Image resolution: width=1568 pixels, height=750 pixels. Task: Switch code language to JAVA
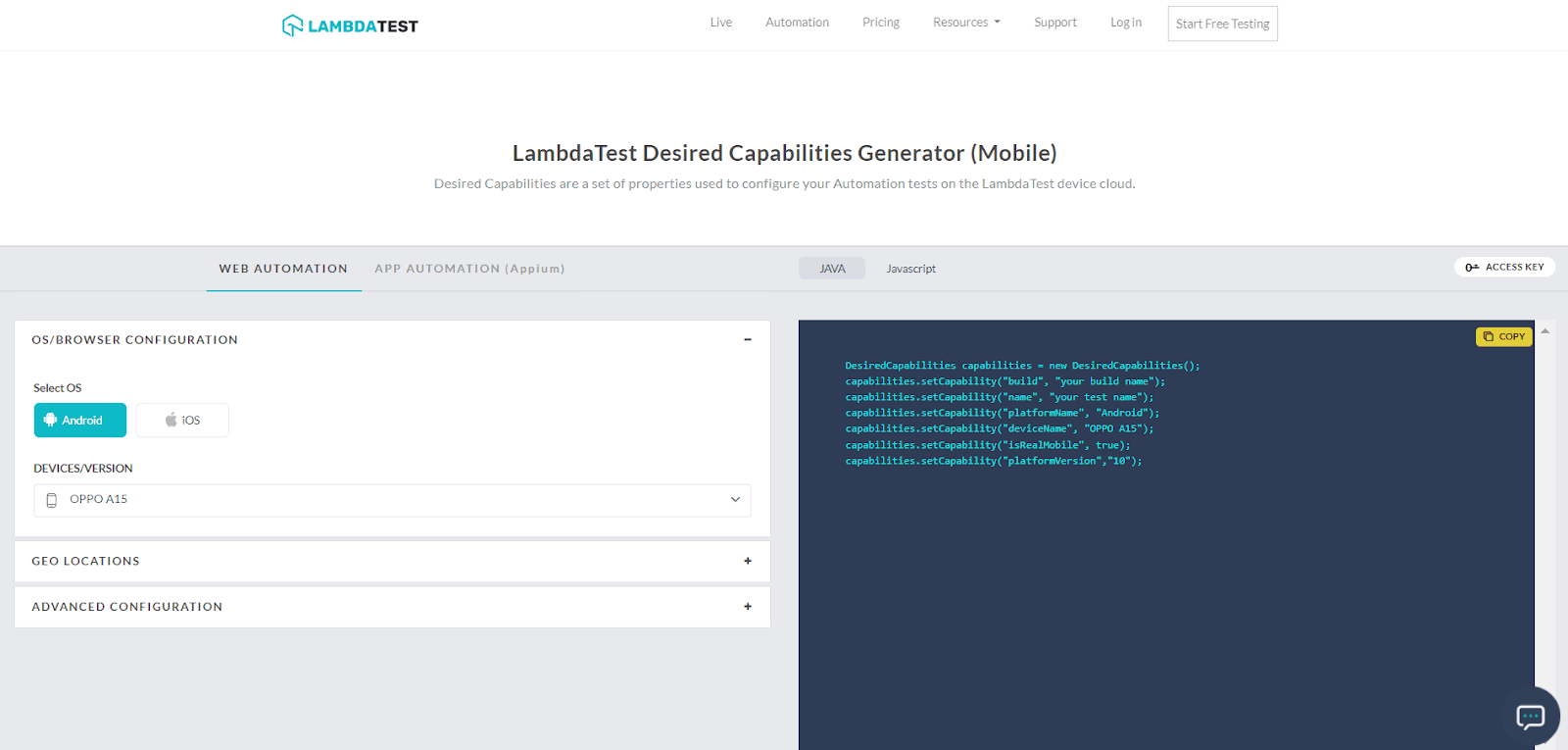(832, 269)
